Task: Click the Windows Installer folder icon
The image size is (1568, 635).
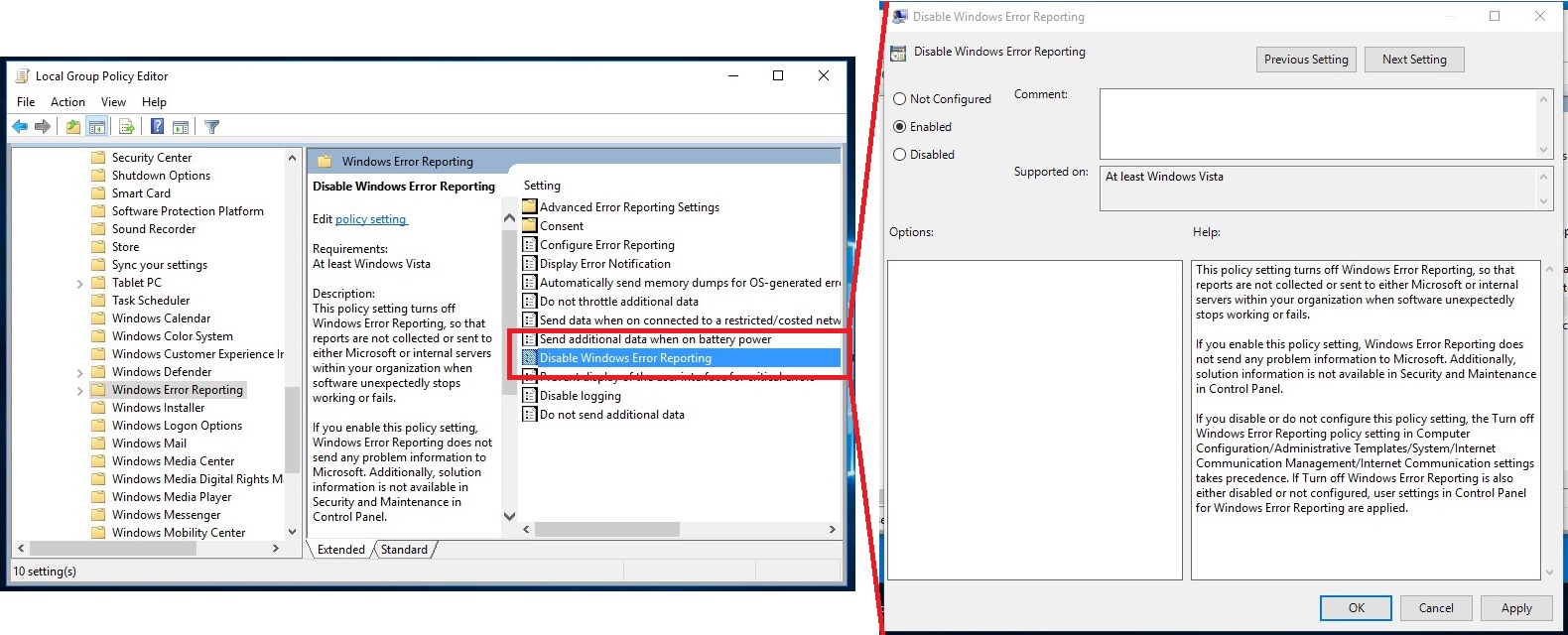Action: (98, 408)
